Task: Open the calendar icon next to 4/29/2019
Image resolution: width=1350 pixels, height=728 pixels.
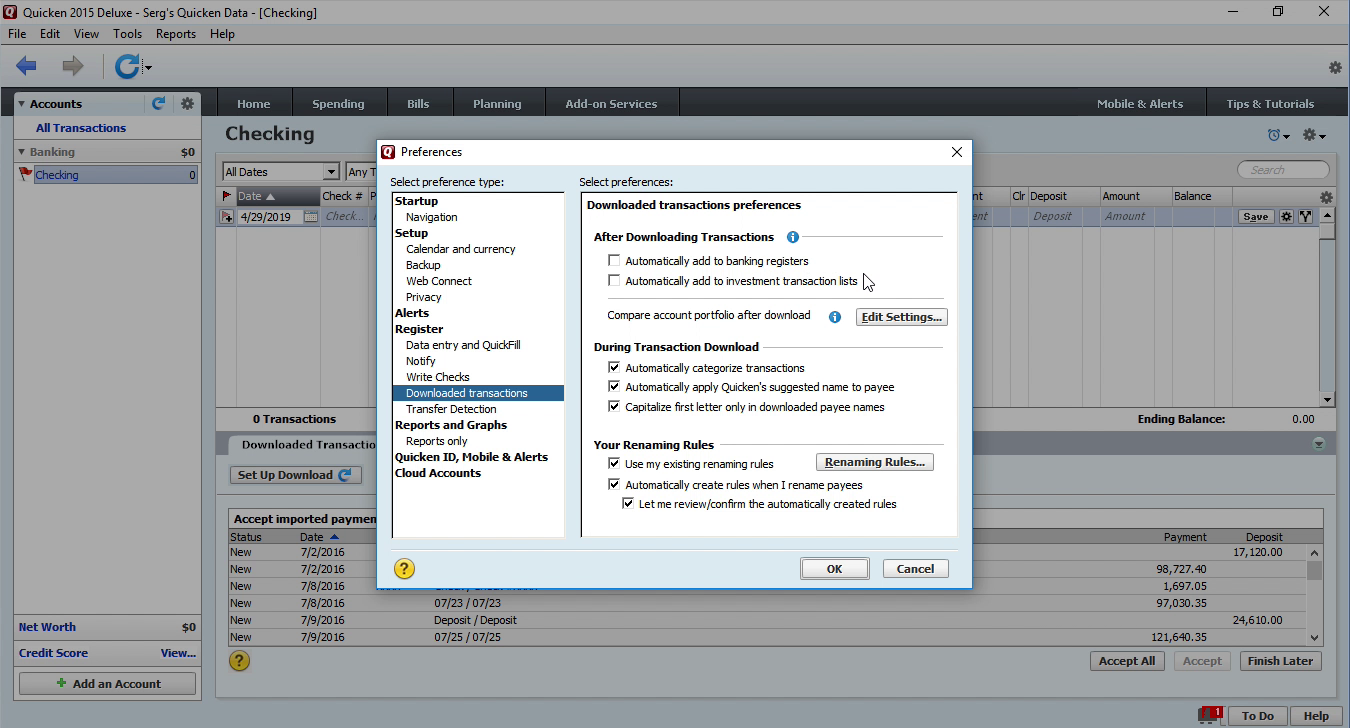Action: point(310,216)
